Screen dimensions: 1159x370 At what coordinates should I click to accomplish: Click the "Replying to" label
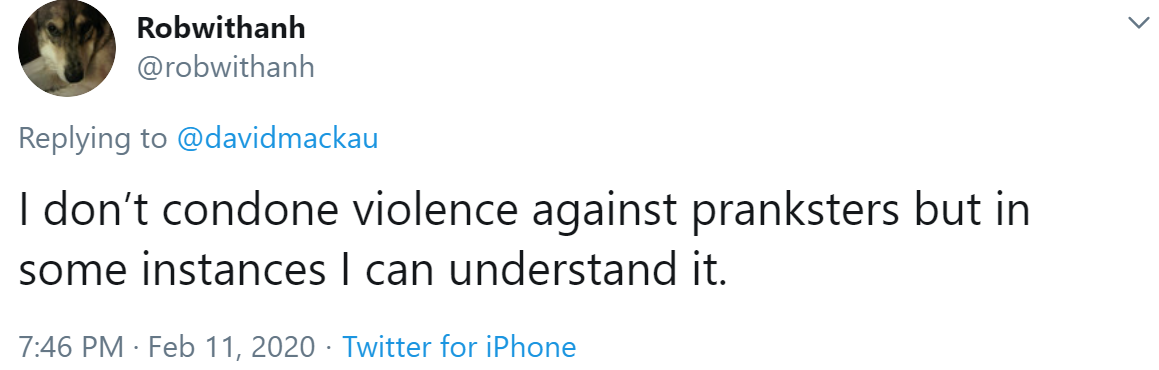(93, 138)
